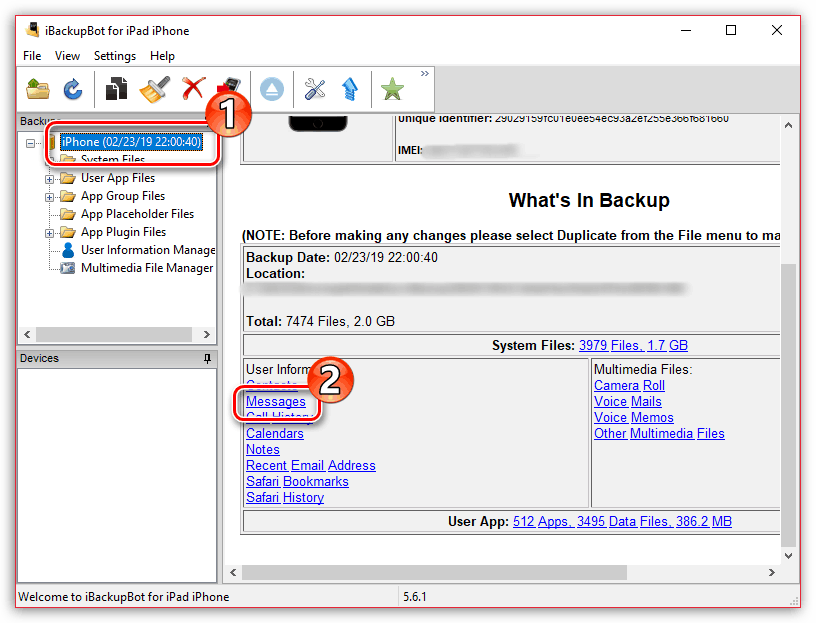816x623 pixels.
Task: Open the Messages link
Action: pos(276,402)
